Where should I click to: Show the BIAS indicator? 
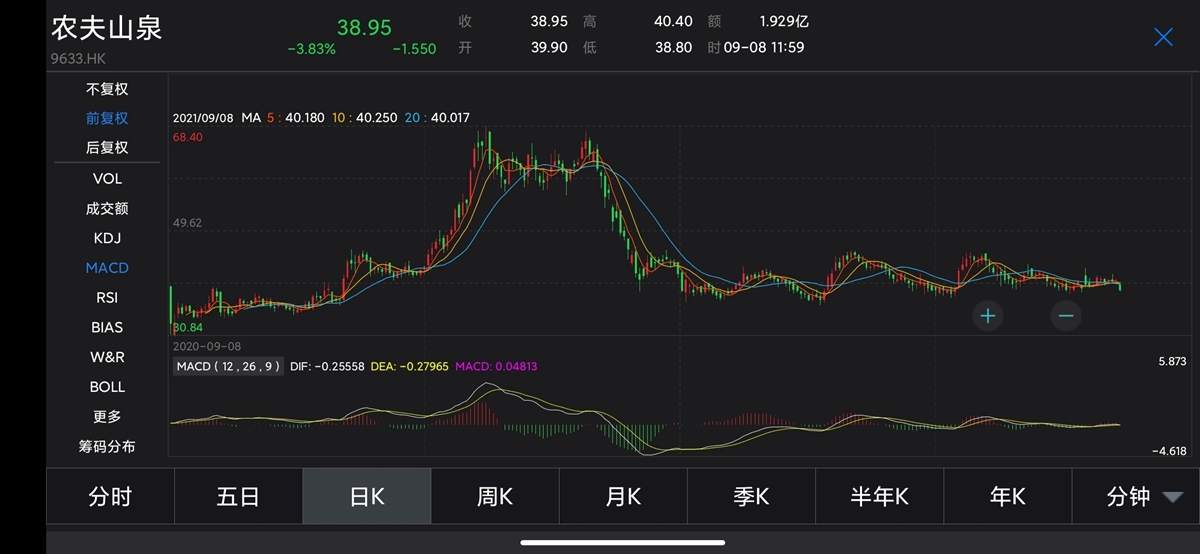tap(107, 327)
